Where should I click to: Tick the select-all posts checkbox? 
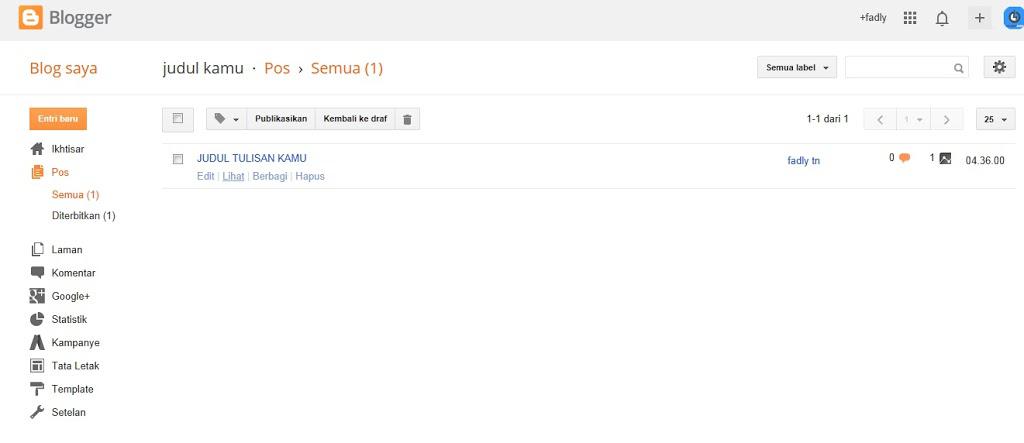(x=178, y=119)
